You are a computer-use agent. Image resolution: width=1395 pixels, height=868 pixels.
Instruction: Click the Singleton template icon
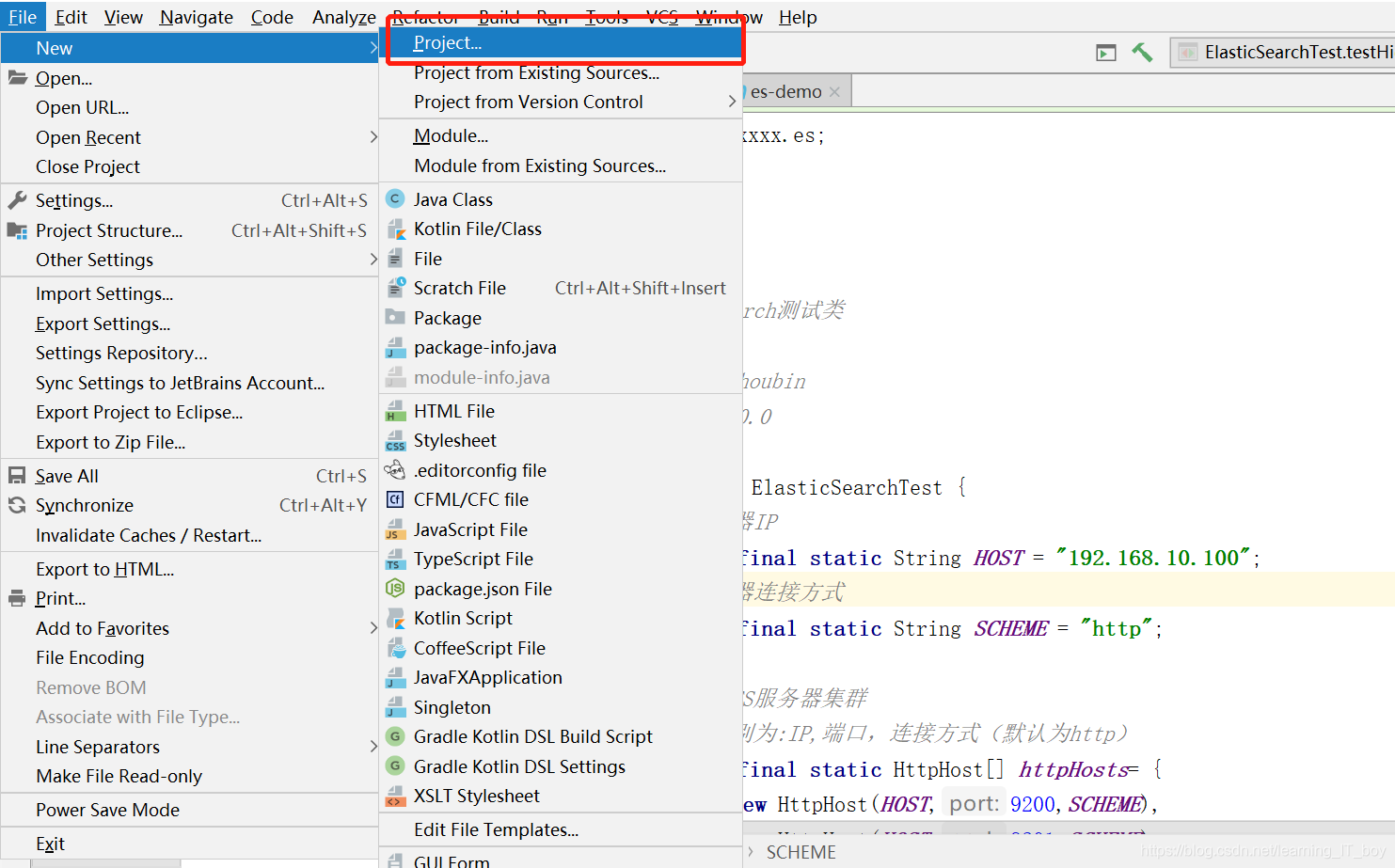(396, 707)
